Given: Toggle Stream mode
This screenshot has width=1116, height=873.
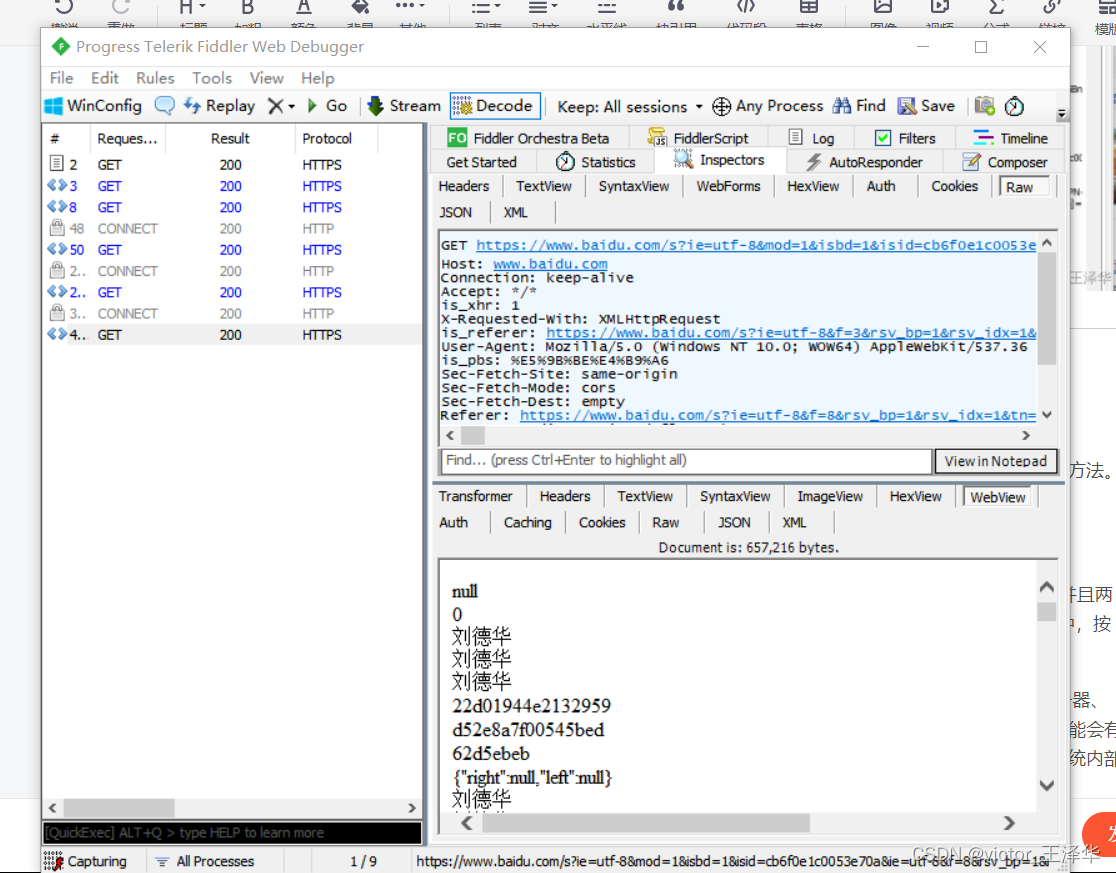Looking at the screenshot, I should pyautogui.click(x=404, y=106).
